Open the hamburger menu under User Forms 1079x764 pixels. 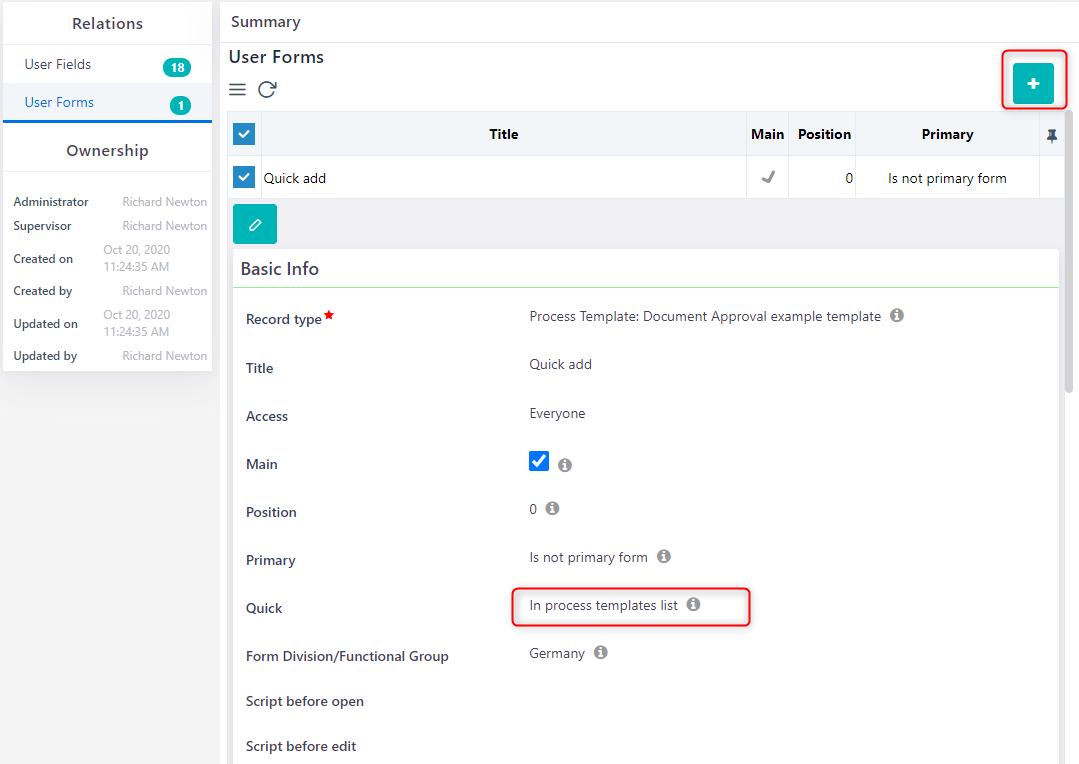238,90
